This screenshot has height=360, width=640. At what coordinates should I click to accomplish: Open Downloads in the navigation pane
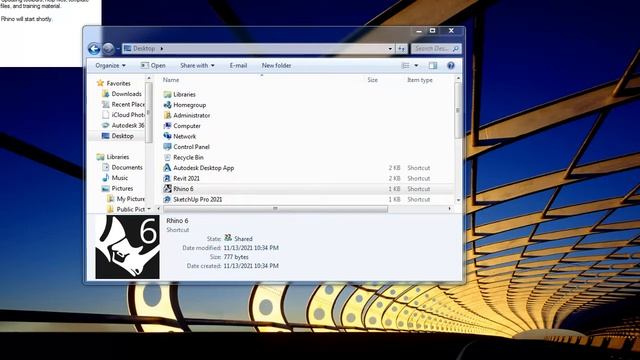click(x=127, y=94)
